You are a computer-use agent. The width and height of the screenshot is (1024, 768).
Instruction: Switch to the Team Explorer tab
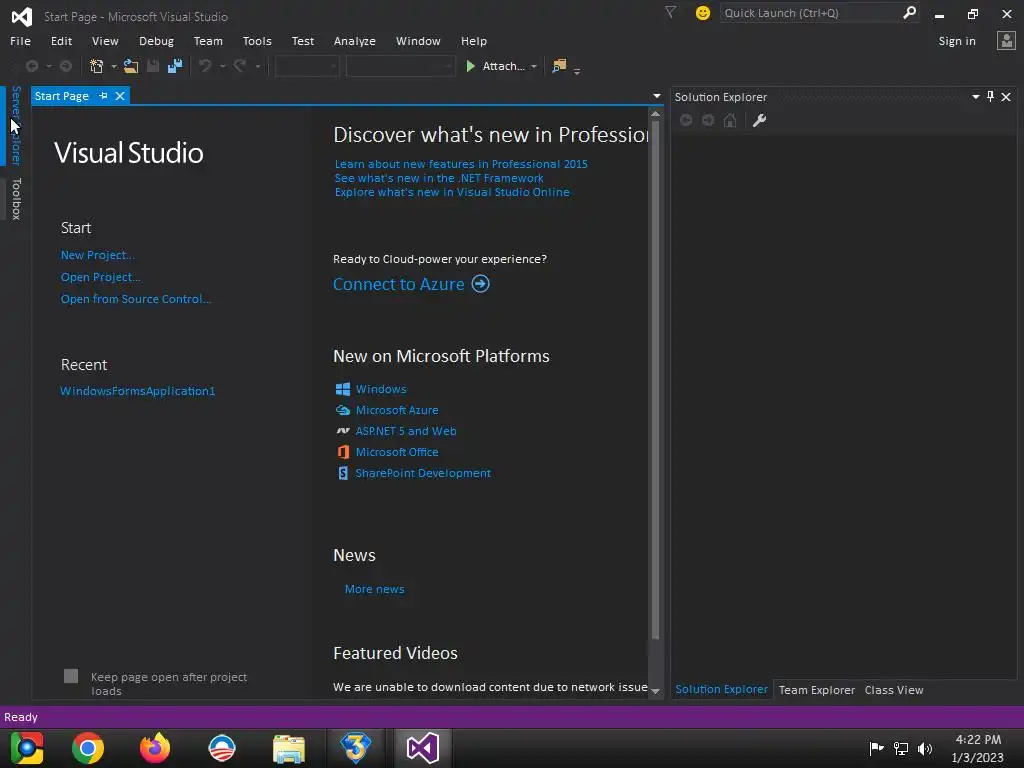pos(816,690)
